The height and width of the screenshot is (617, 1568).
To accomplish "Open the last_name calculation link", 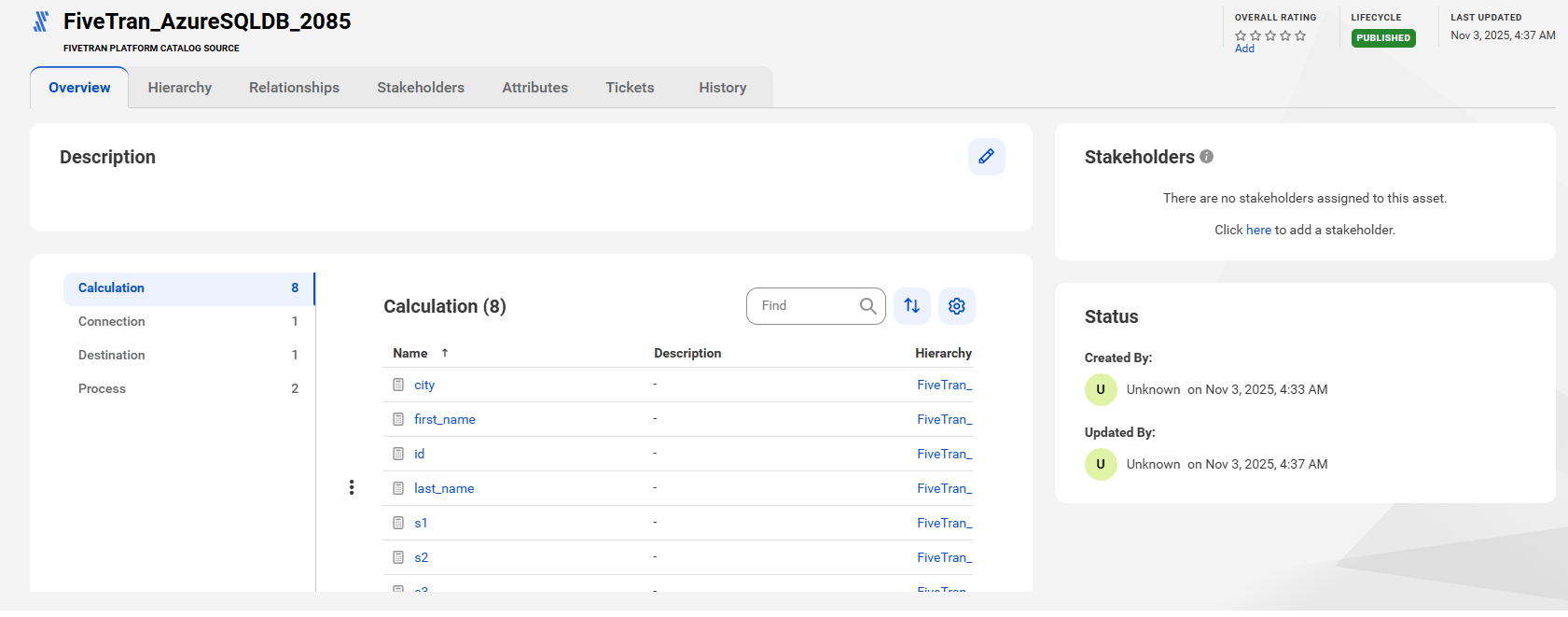I will pyautogui.click(x=444, y=488).
